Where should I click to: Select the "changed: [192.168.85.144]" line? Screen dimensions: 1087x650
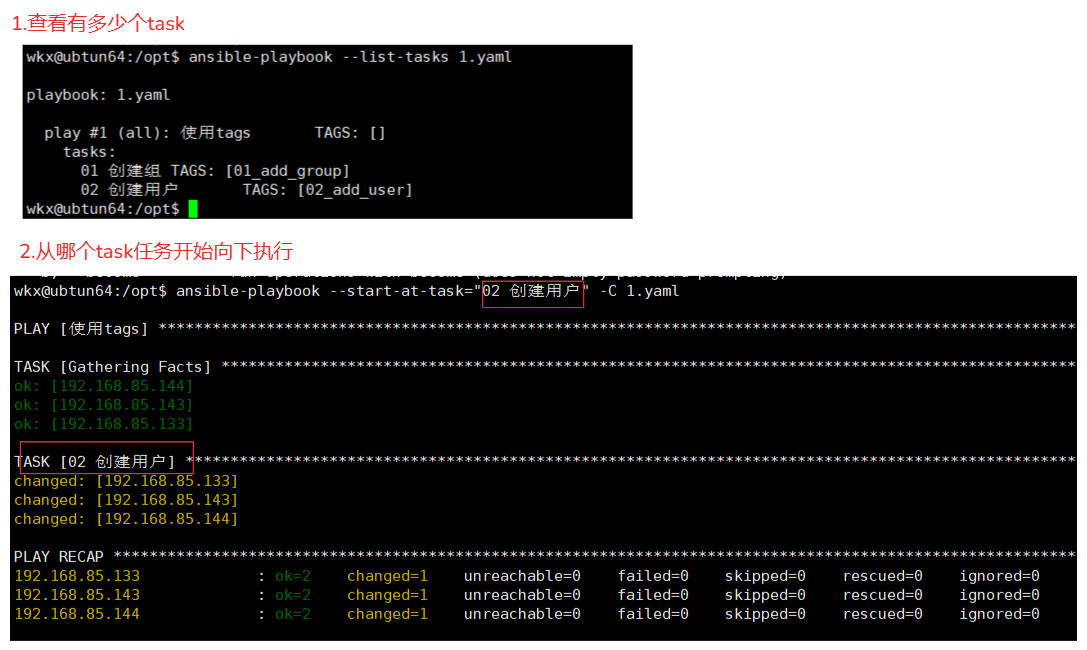[x=126, y=518]
